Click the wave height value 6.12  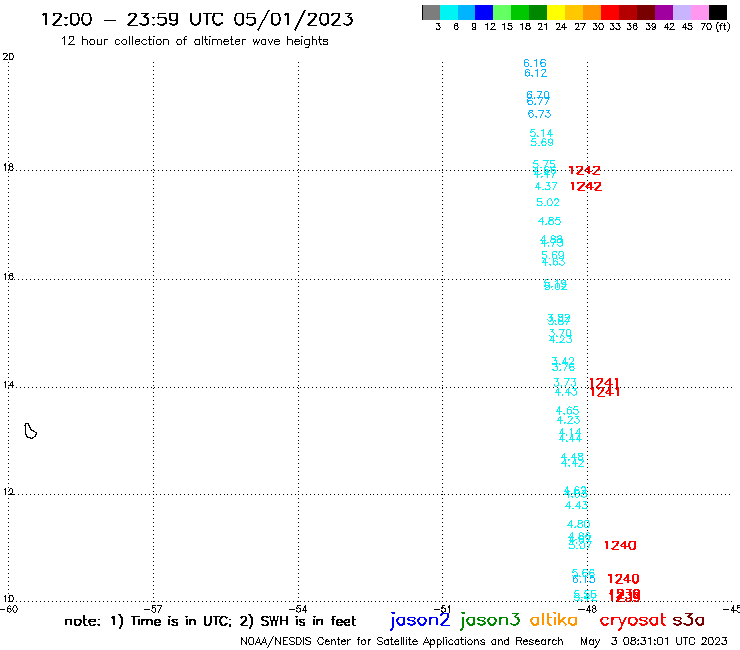pyautogui.click(x=536, y=73)
